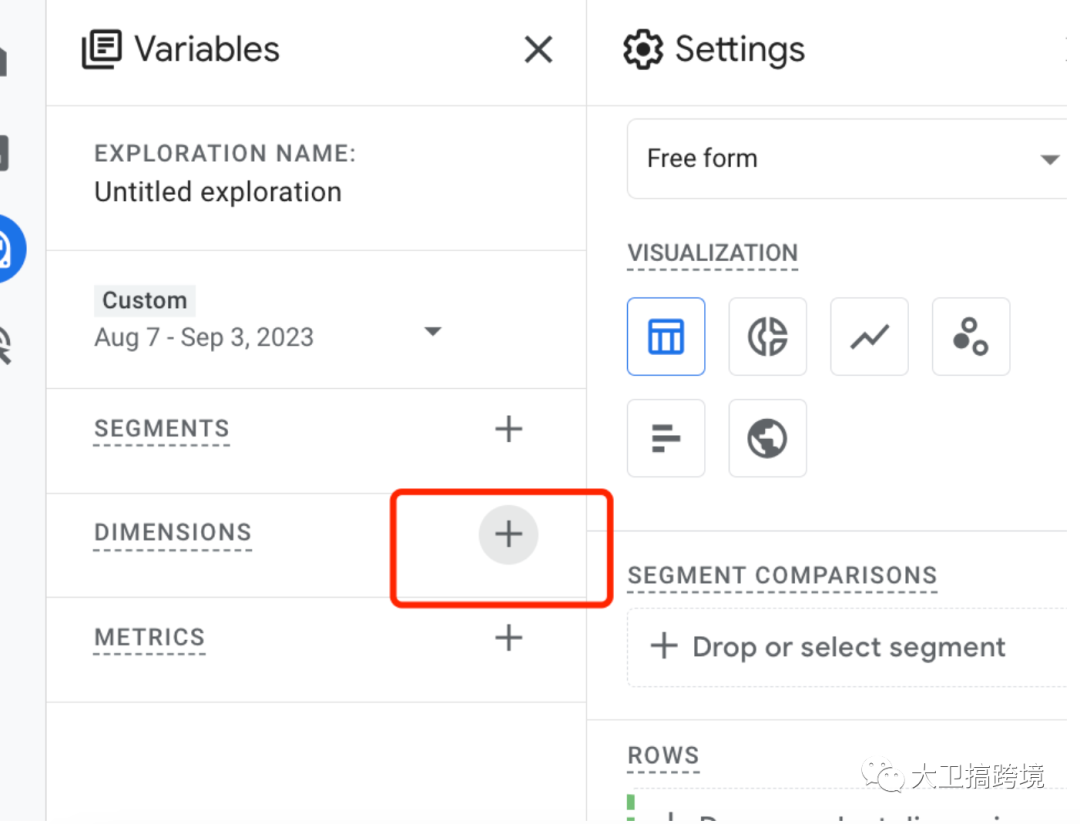The height and width of the screenshot is (824, 1080).
Task: Edit the Untitled exploration name
Action: tap(218, 192)
